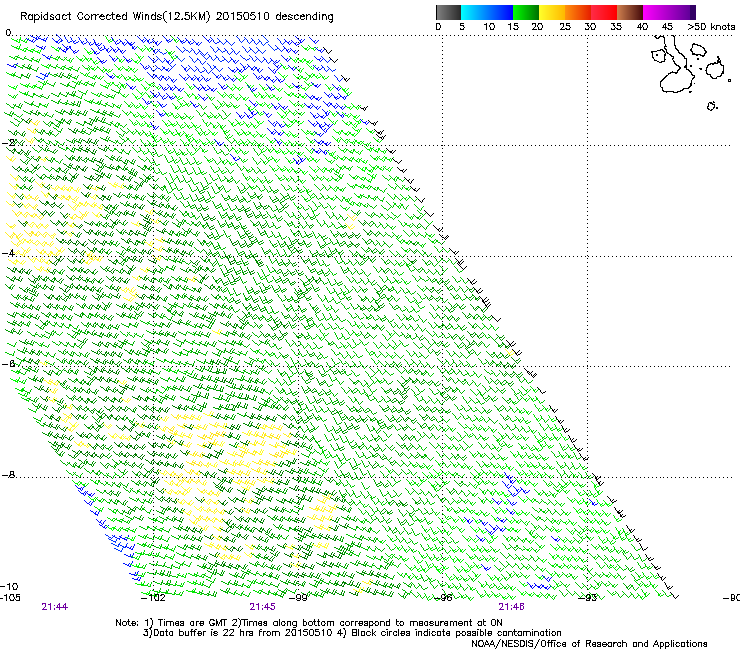Image resolution: width=740 pixels, height=650 pixels.
Task: Click the longitude label -102
Action: click(x=153, y=598)
